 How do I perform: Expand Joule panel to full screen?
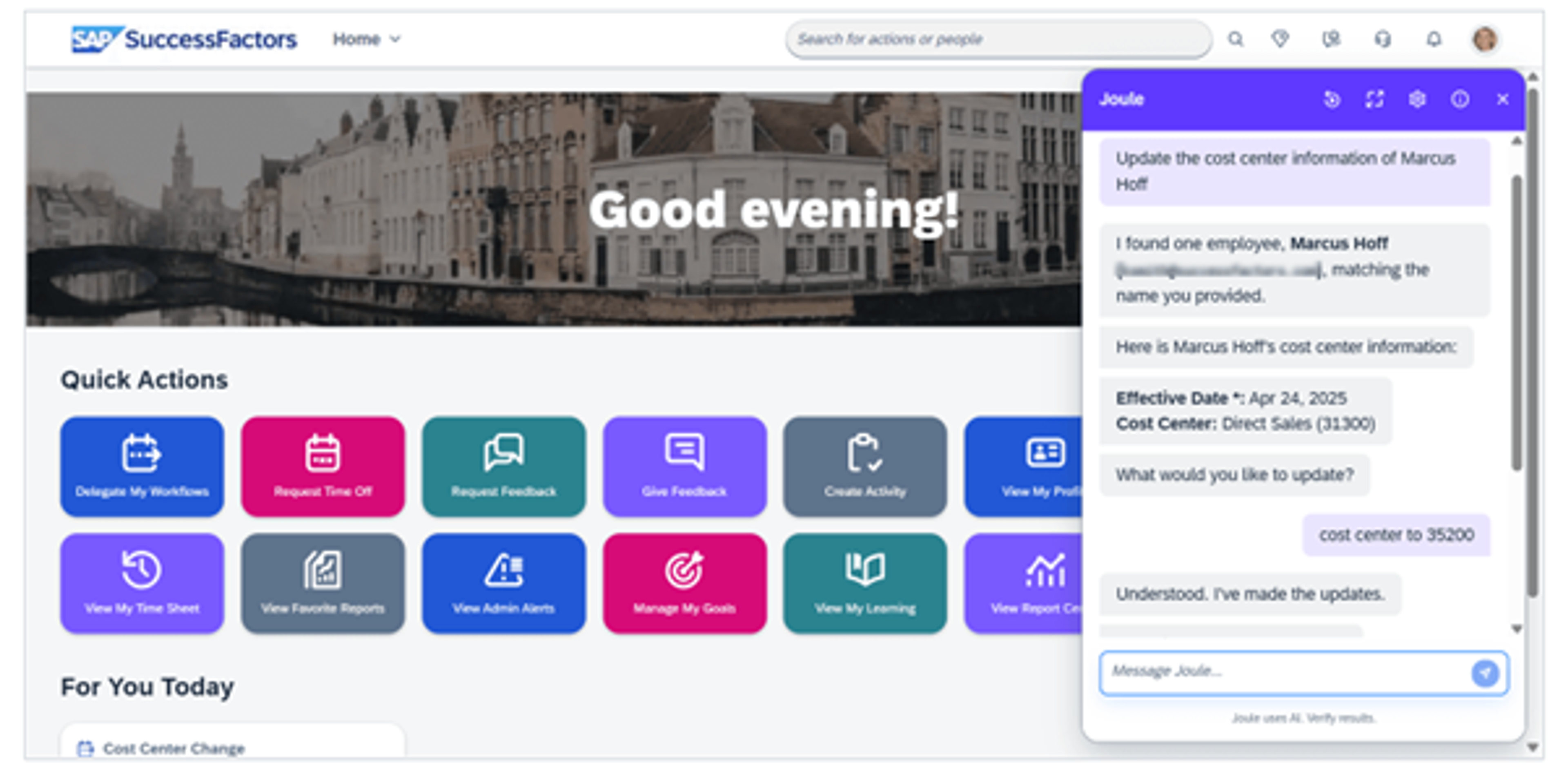tap(1374, 99)
